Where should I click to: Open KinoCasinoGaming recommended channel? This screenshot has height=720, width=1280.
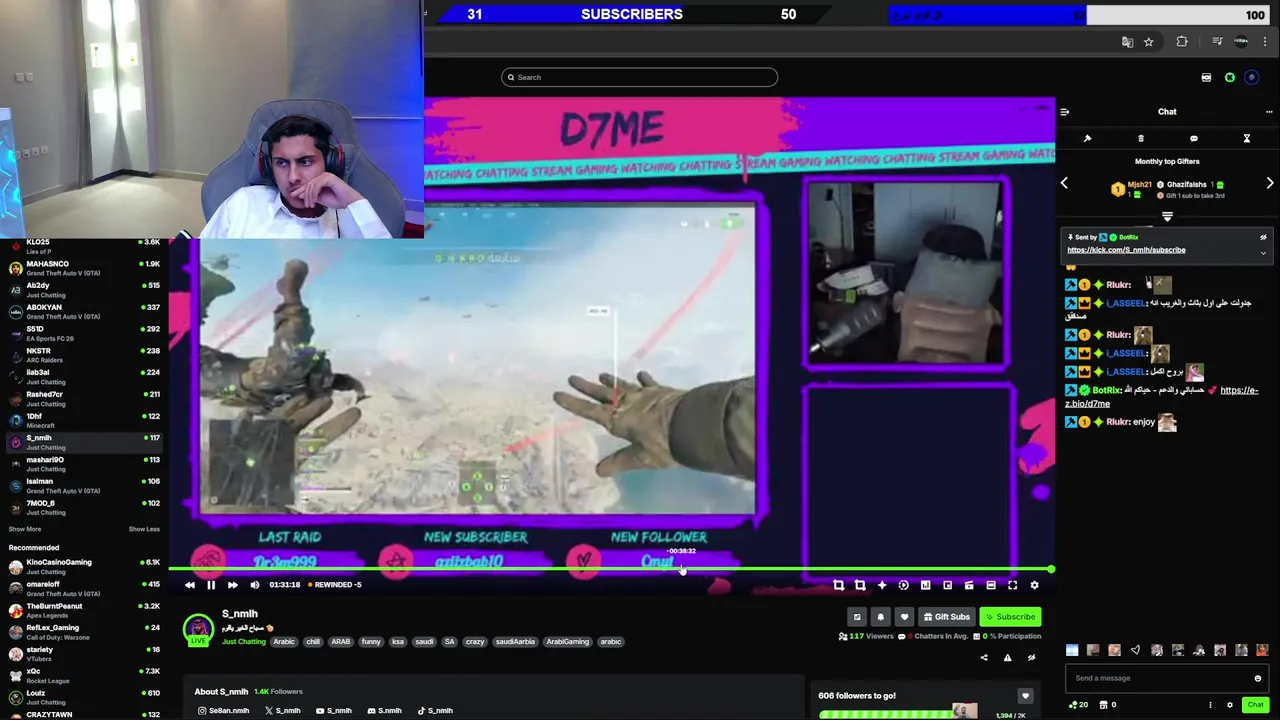(84, 566)
